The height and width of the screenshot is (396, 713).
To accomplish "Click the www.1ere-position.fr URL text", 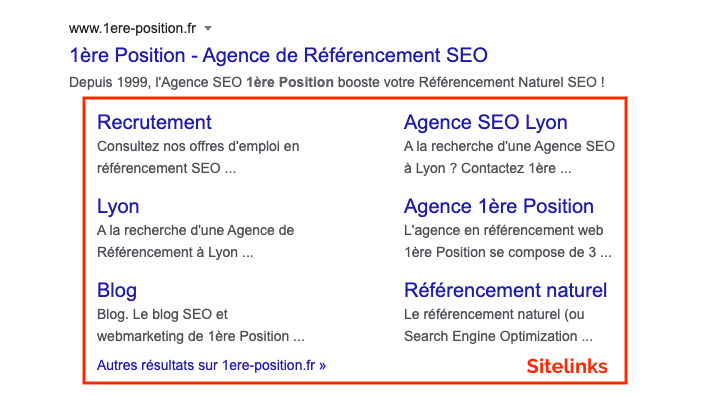I will [132, 29].
